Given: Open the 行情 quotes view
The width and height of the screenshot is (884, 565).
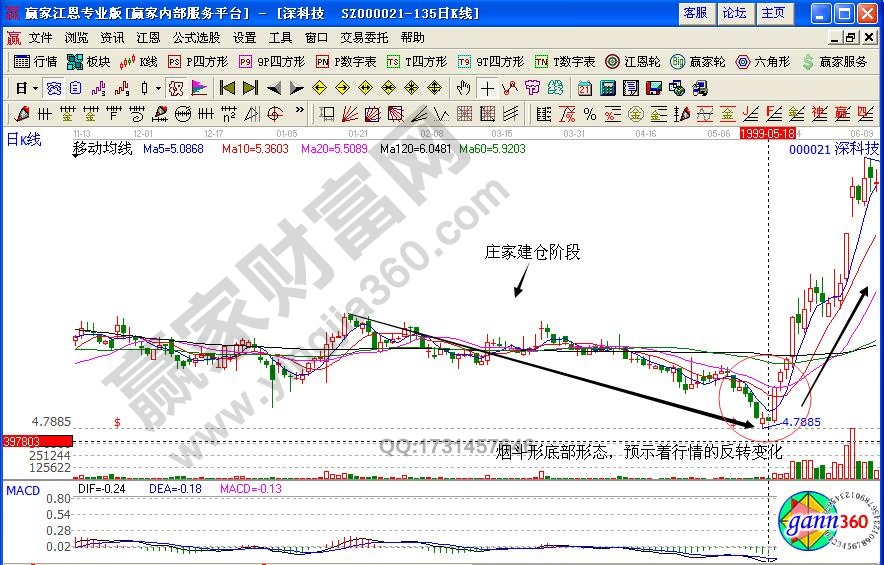Looking at the screenshot, I should pos(36,62).
